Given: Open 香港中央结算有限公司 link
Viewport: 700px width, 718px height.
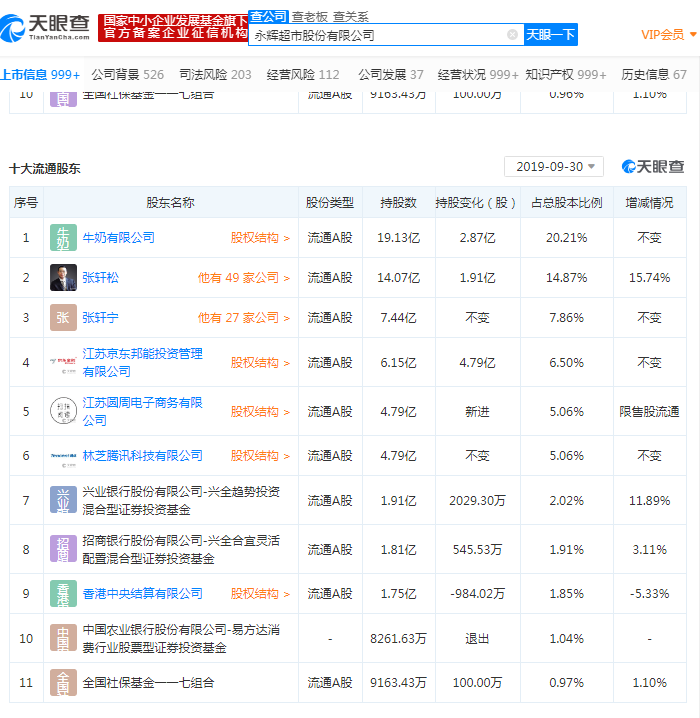Looking at the screenshot, I should coord(142,593).
